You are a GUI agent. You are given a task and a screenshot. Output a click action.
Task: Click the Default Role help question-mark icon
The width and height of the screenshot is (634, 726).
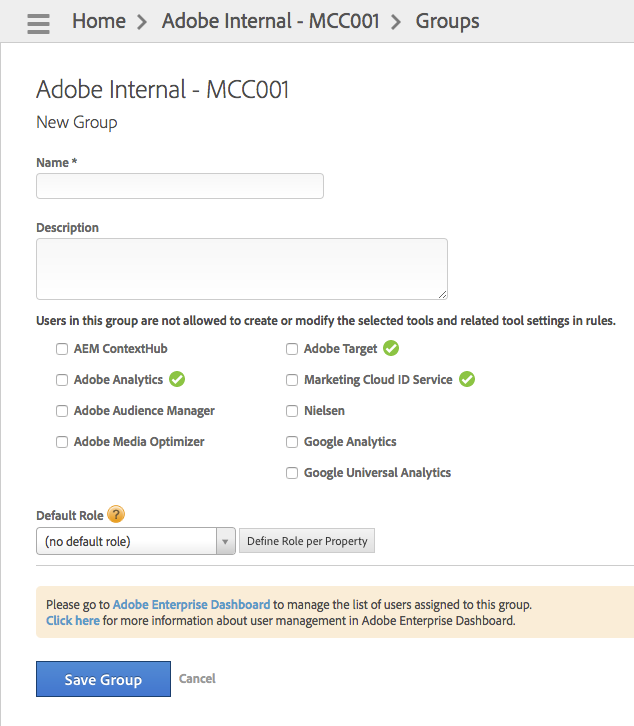pyautogui.click(x=117, y=515)
